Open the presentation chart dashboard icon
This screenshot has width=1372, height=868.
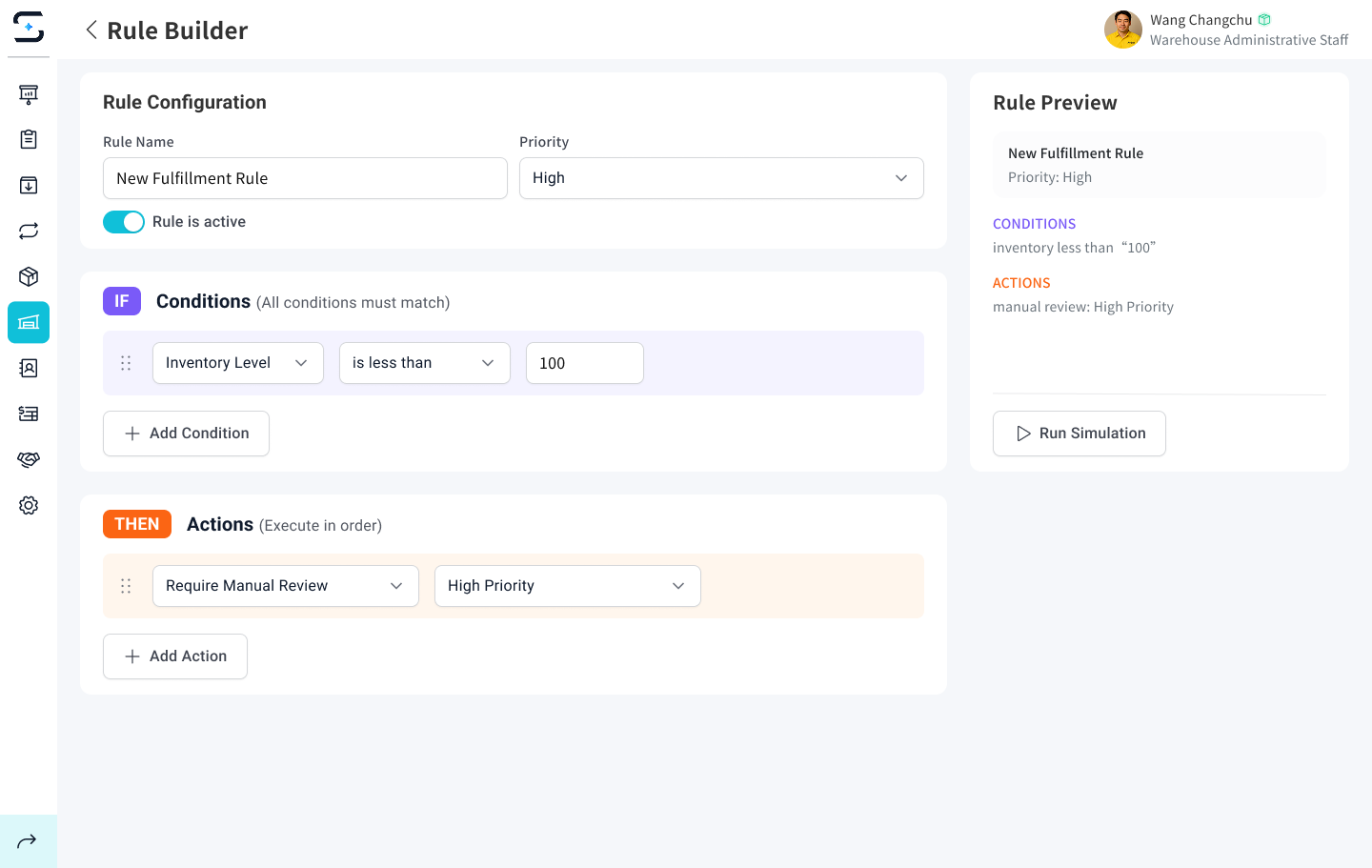point(29,93)
